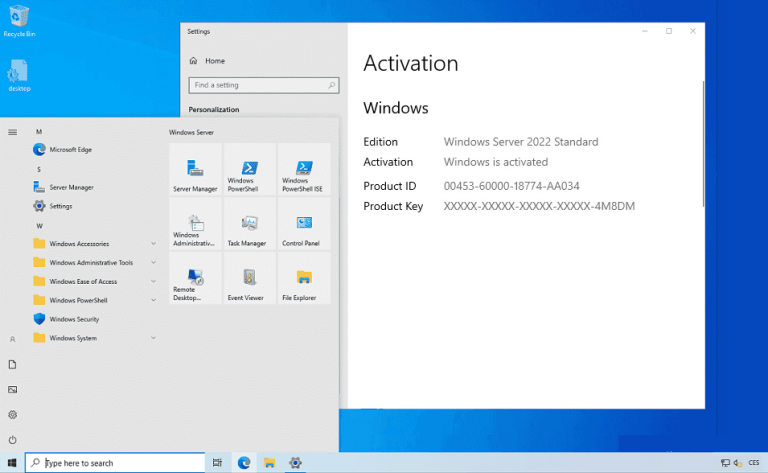The image size is (768, 473).
Task: Open Task View on the taskbar
Action: tap(217, 463)
